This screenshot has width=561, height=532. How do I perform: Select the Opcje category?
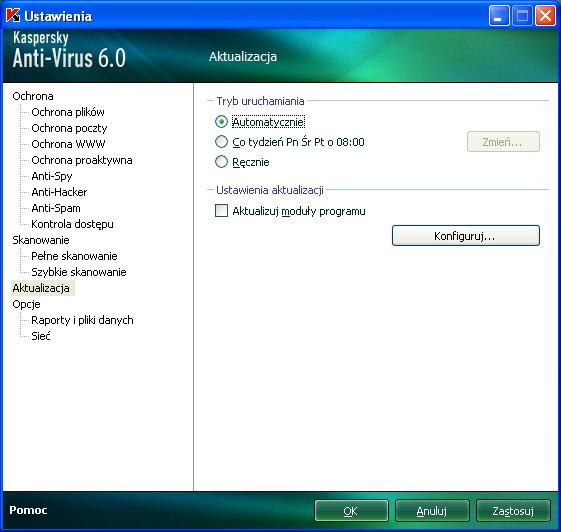(26, 304)
